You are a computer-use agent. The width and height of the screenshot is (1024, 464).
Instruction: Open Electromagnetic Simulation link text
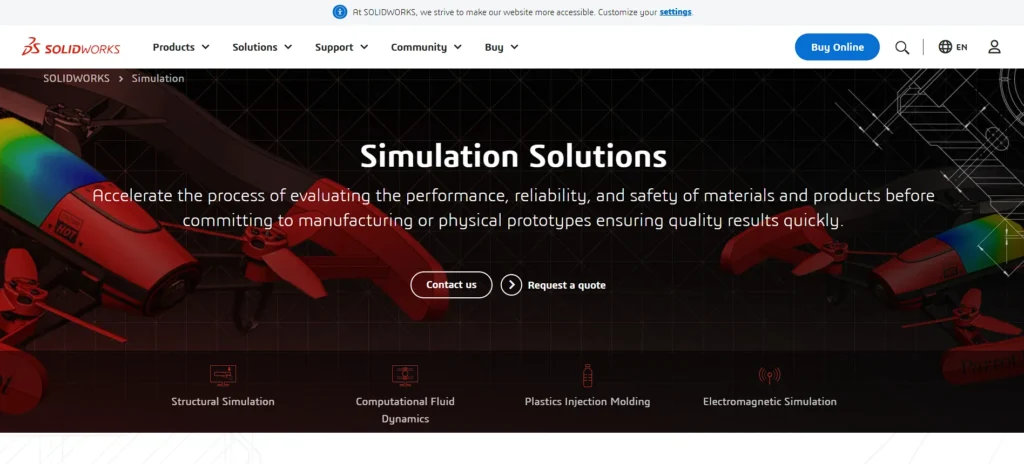[769, 401]
